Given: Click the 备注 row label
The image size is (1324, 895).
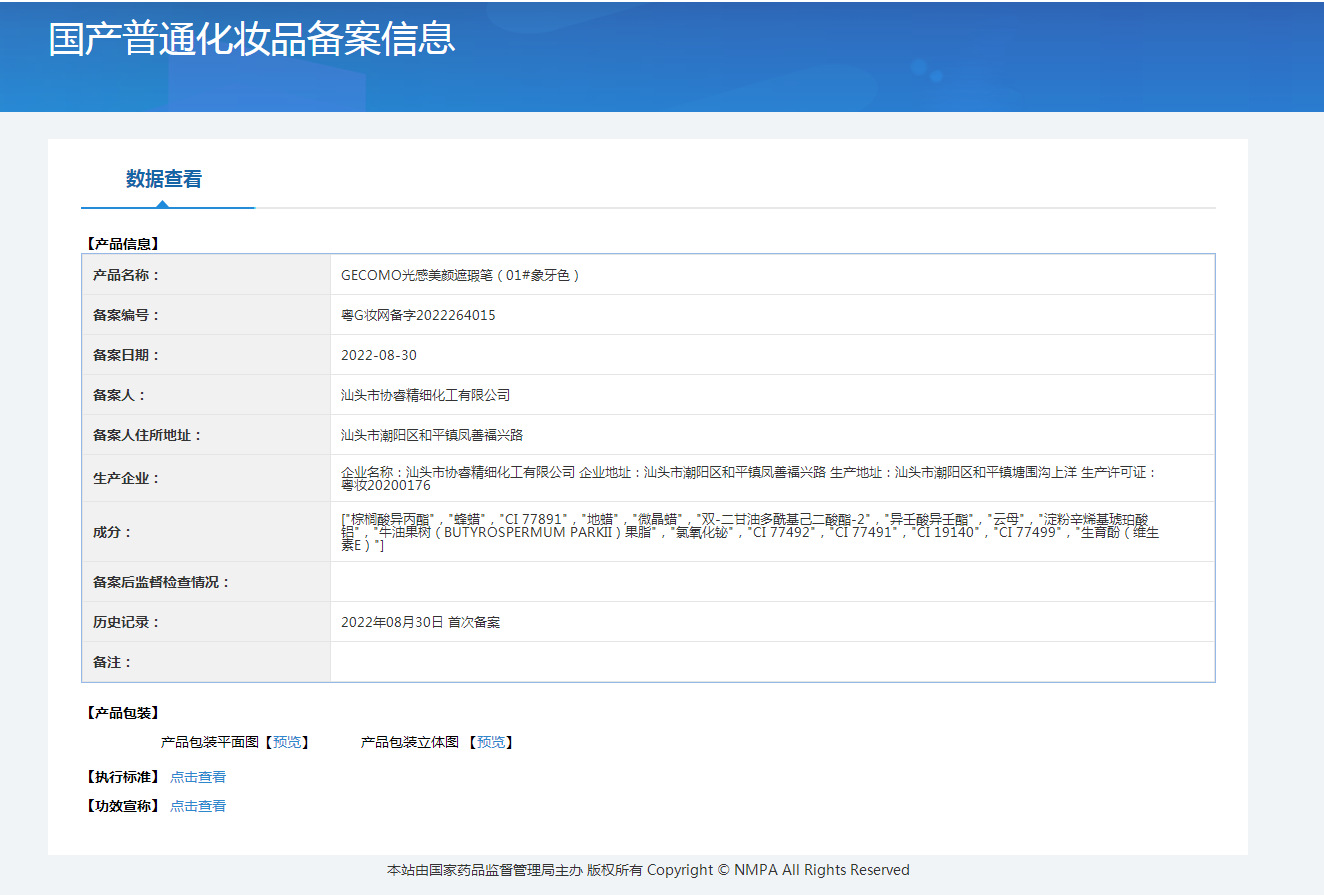Looking at the screenshot, I should tap(112, 662).
